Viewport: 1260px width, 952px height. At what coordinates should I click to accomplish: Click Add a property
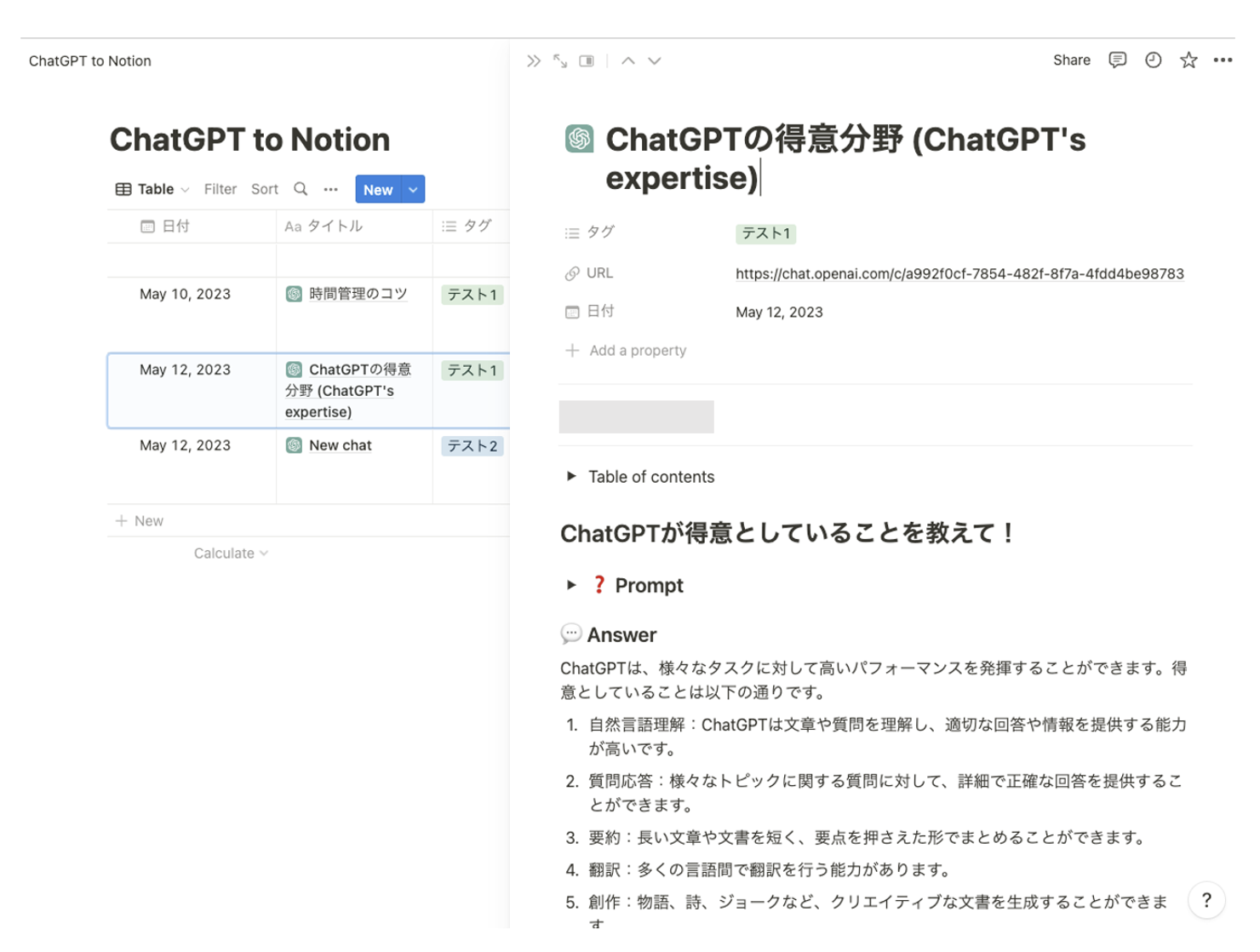coord(626,350)
